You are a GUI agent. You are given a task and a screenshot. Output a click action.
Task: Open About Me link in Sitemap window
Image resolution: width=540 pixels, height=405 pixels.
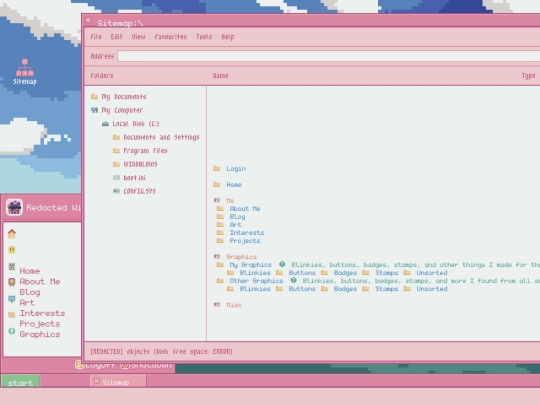[245, 208]
